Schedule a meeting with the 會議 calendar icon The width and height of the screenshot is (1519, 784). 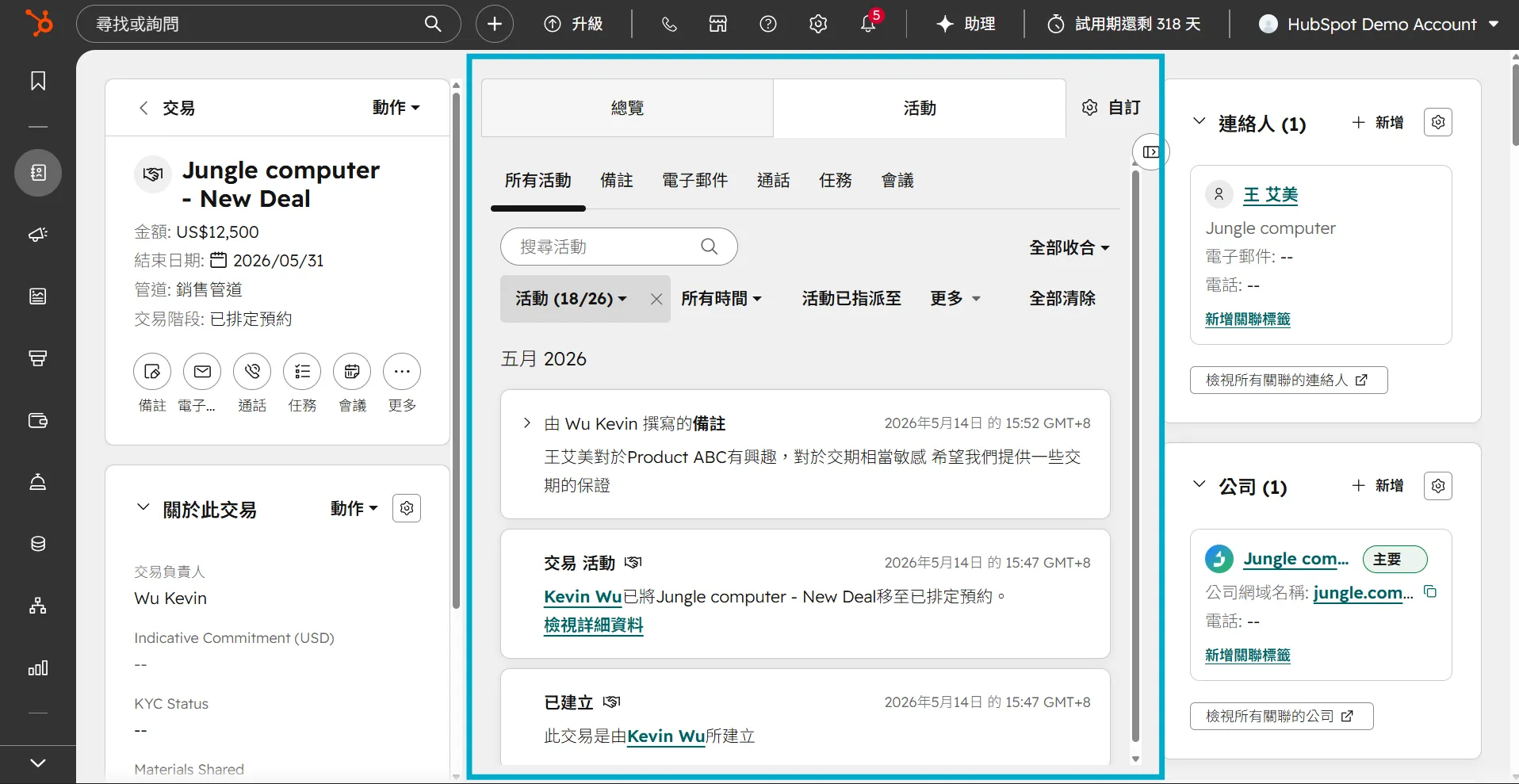352,371
